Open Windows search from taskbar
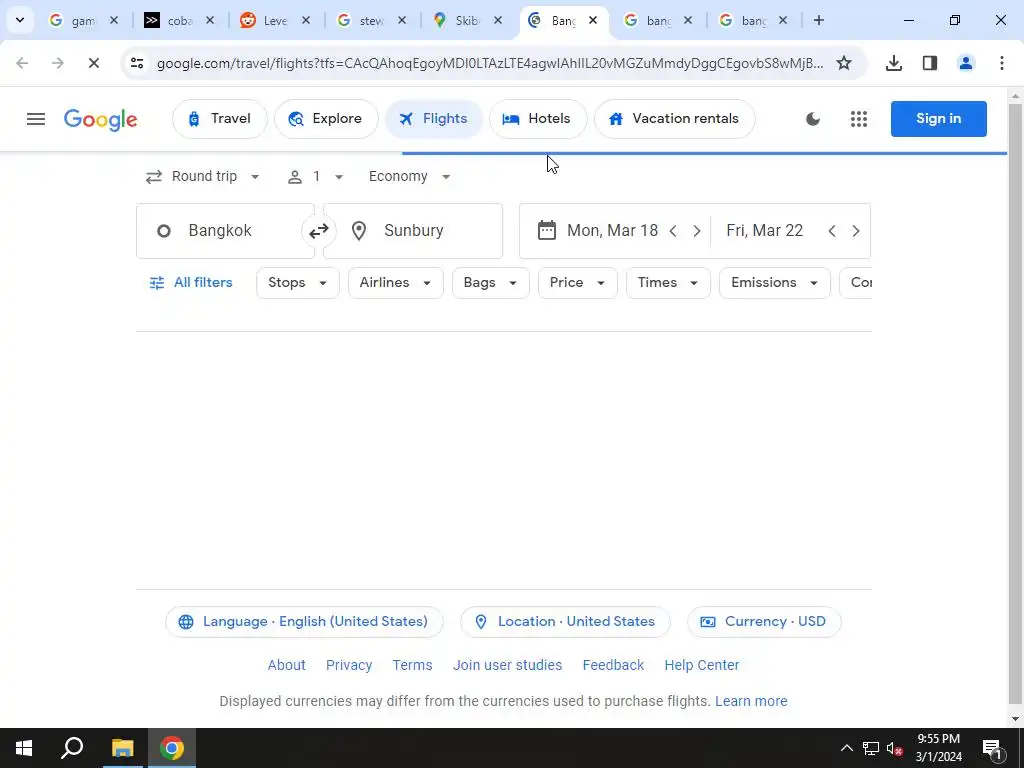Screen dimensions: 1024x768 coord(72,748)
